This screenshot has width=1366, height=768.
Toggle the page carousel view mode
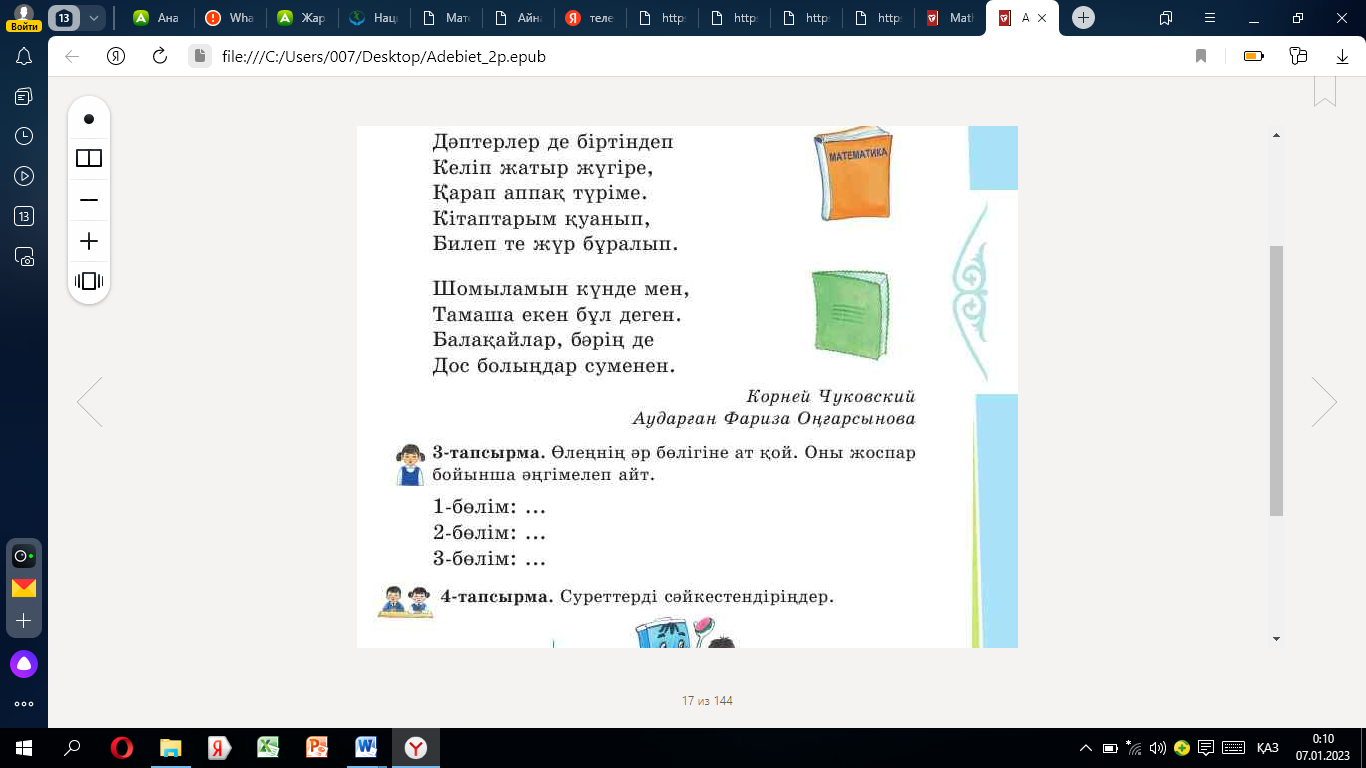click(x=89, y=281)
